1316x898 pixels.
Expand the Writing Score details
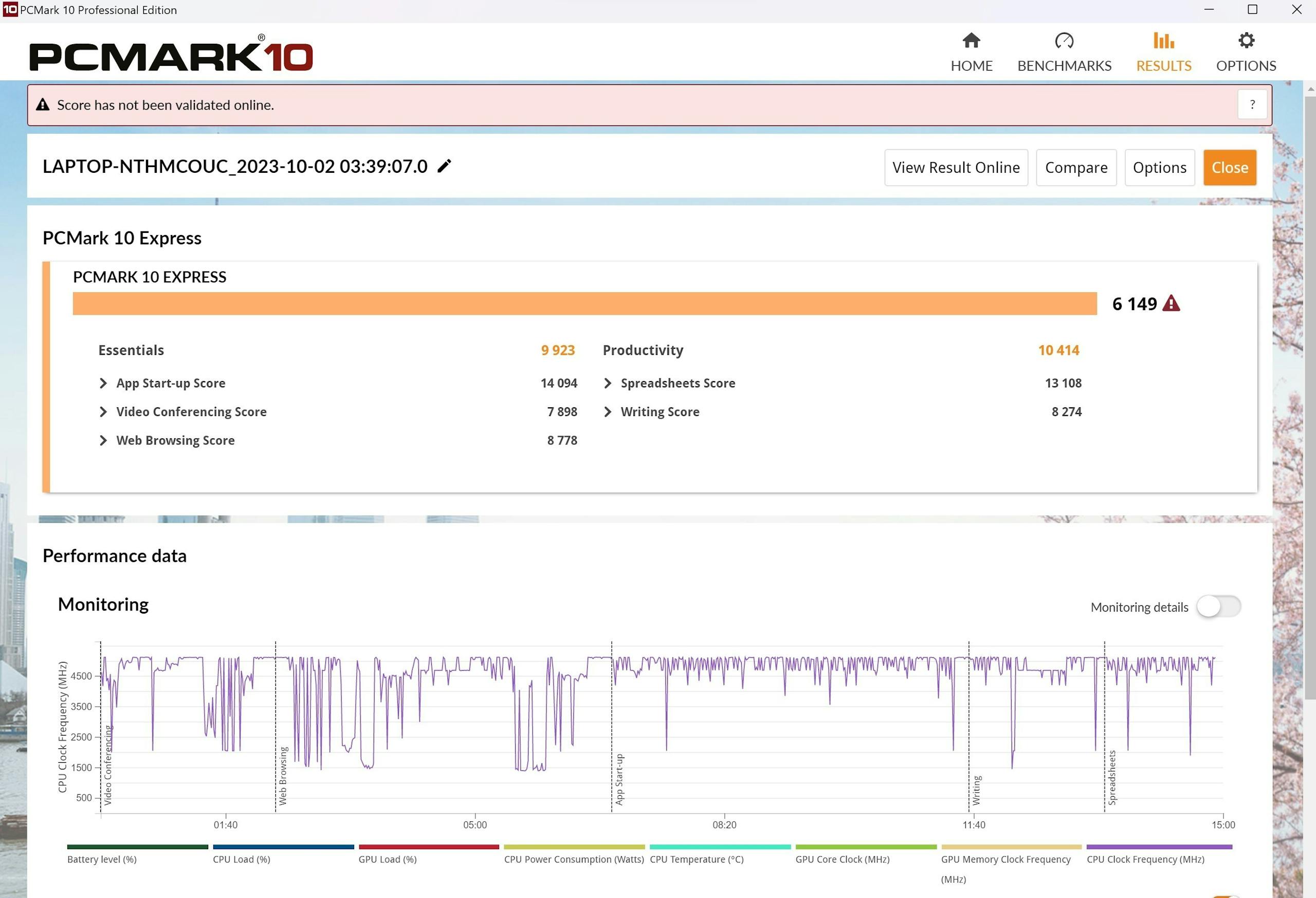(608, 412)
